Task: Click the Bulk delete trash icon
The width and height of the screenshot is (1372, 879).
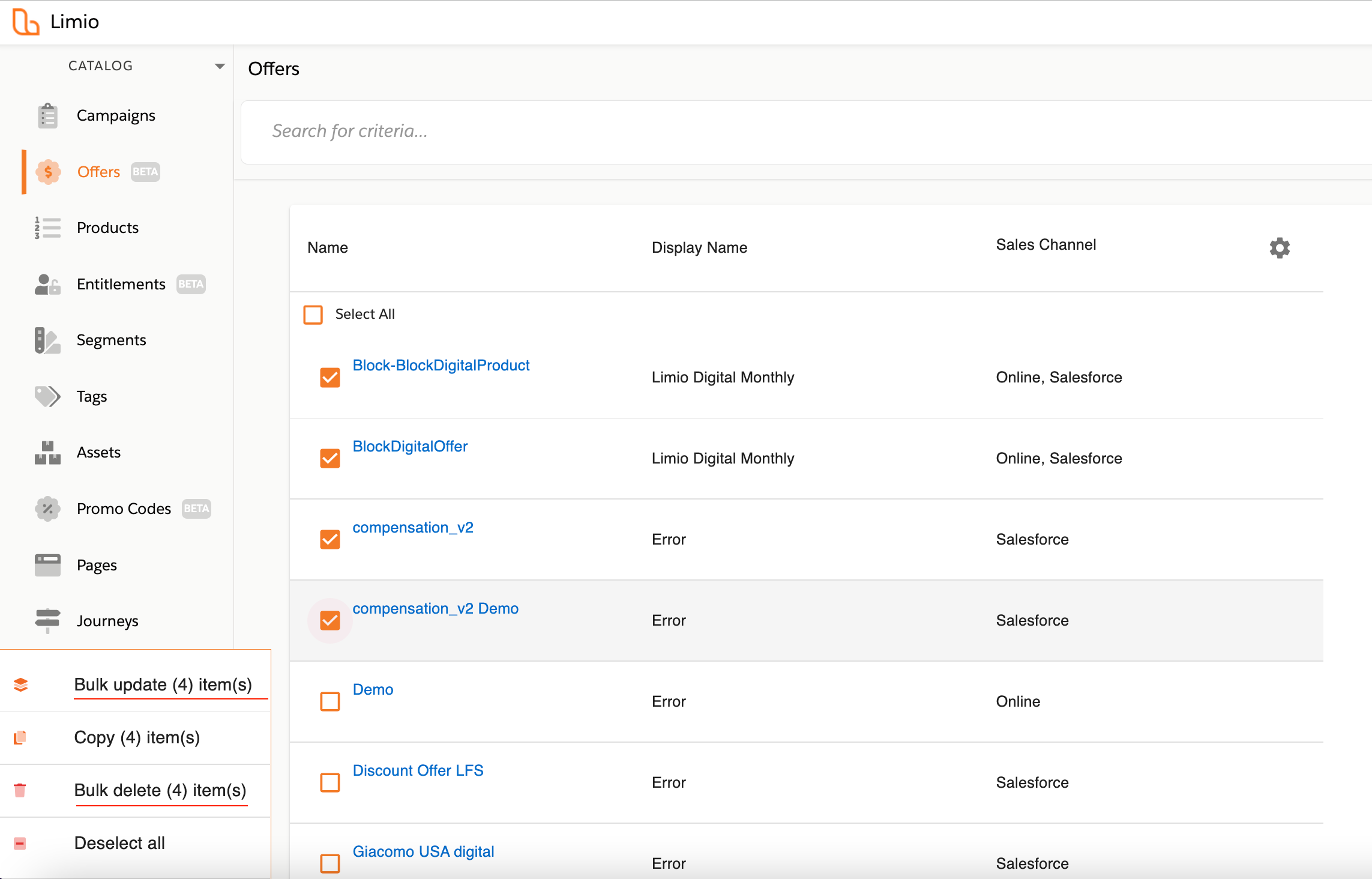Action: 20,790
